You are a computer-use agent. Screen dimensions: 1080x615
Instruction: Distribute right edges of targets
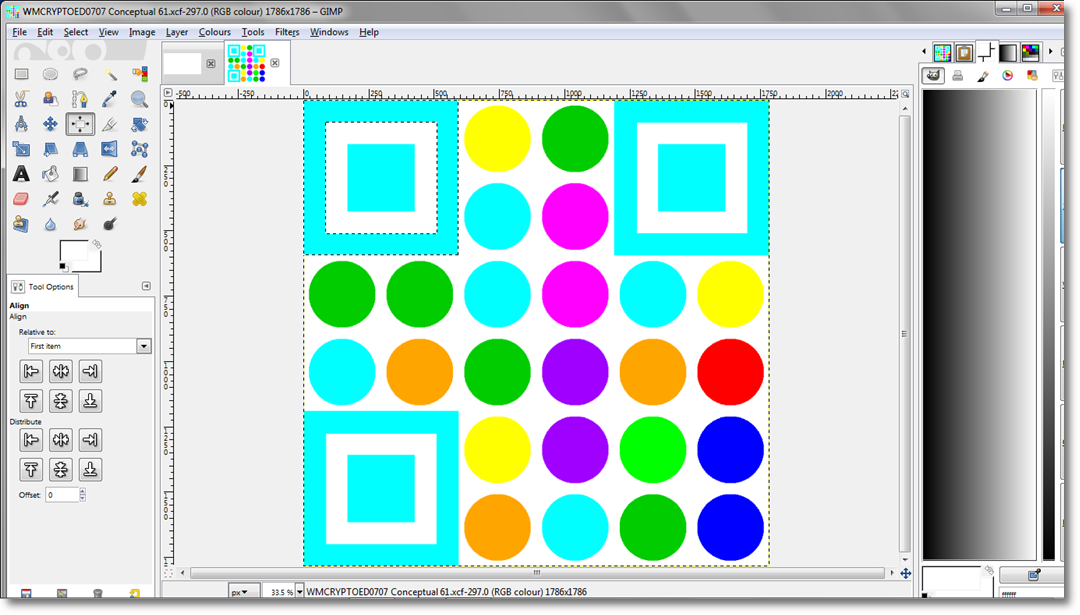point(90,440)
